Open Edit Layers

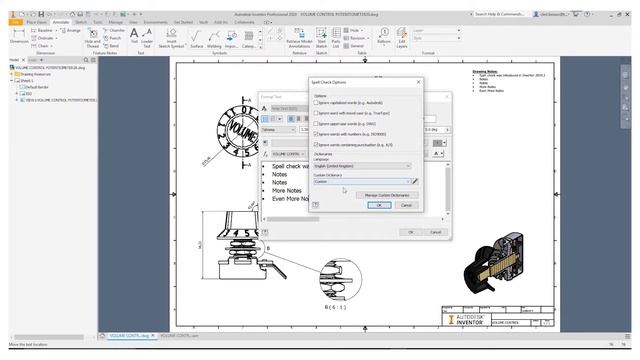402,38
